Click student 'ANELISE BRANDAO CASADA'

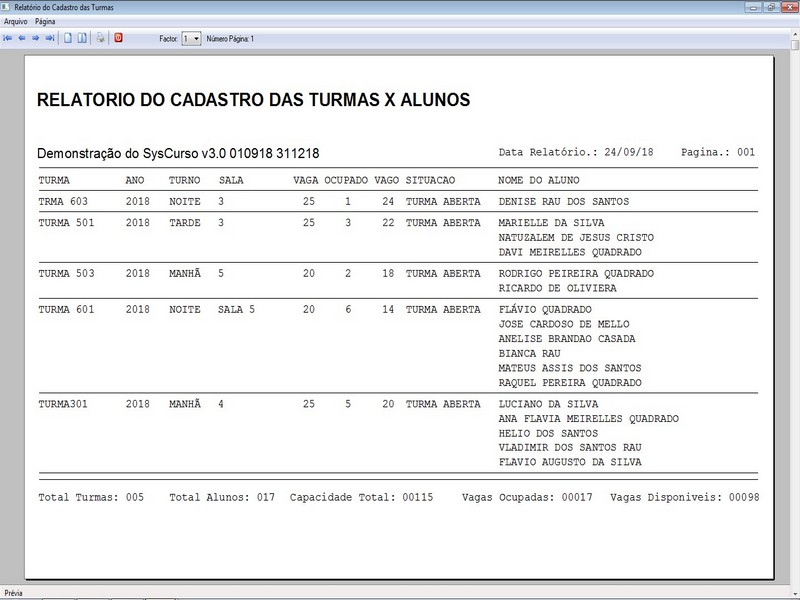pos(567,339)
